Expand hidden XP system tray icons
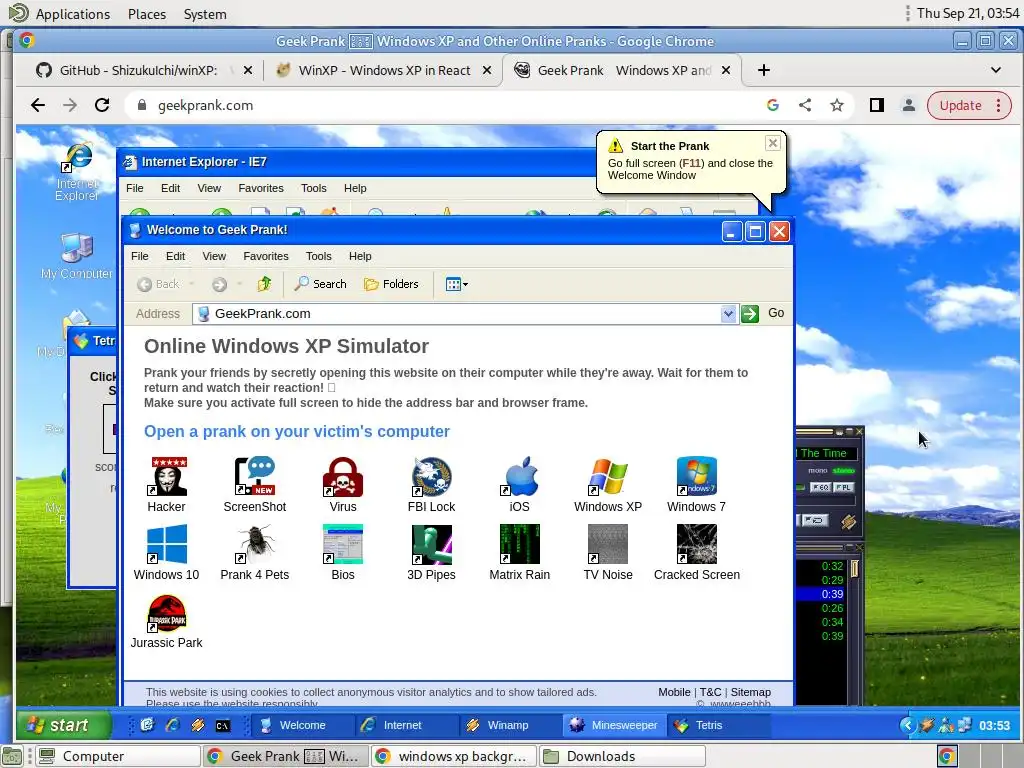 pyautogui.click(x=907, y=725)
